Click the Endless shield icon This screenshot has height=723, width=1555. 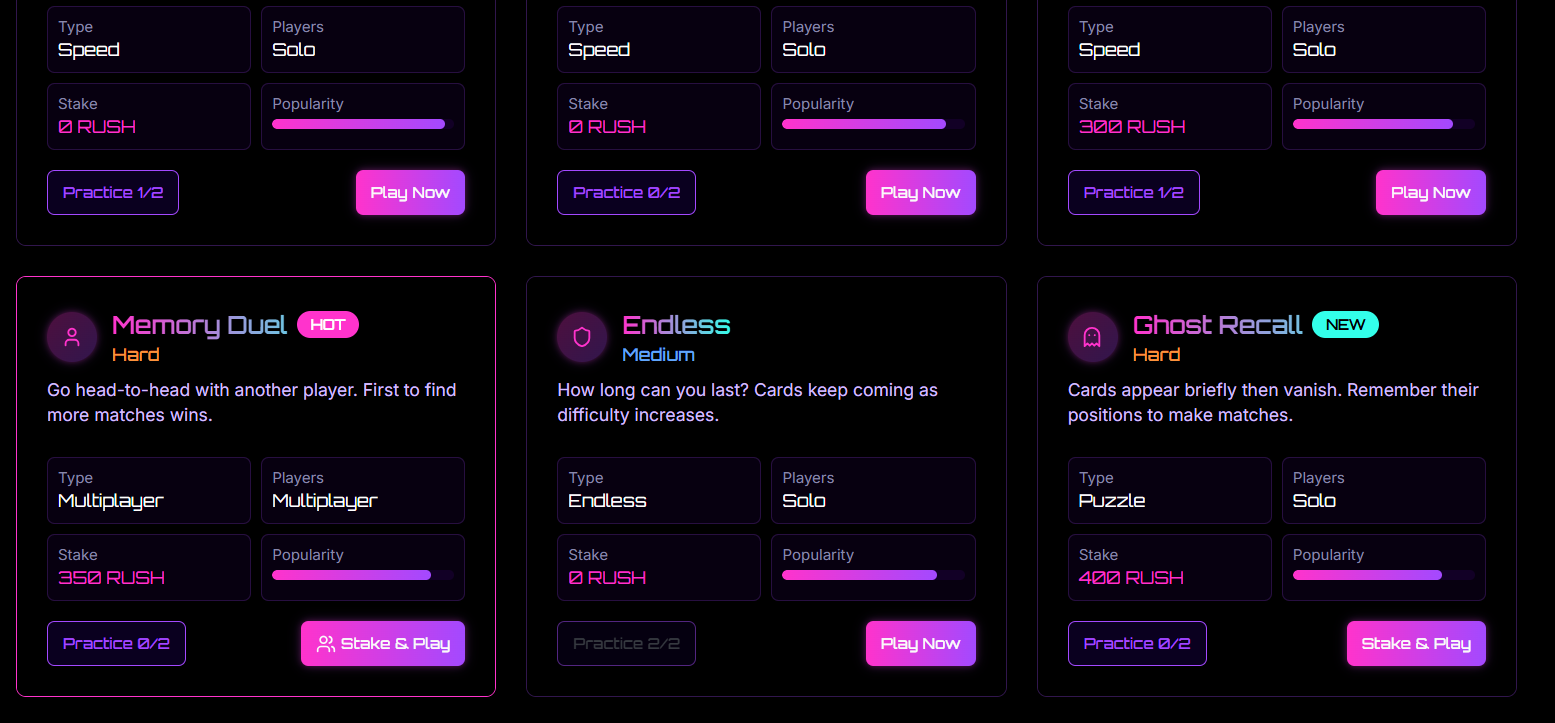point(582,337)
